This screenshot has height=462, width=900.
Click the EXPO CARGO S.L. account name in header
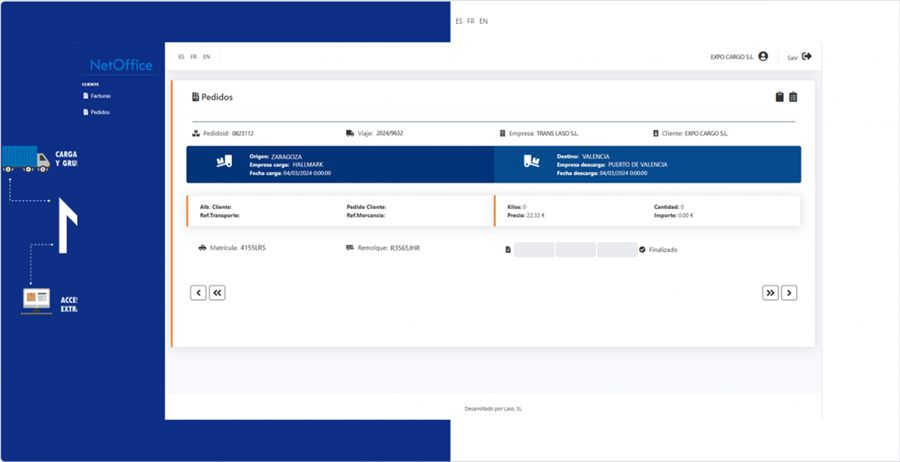pos(732,57)
